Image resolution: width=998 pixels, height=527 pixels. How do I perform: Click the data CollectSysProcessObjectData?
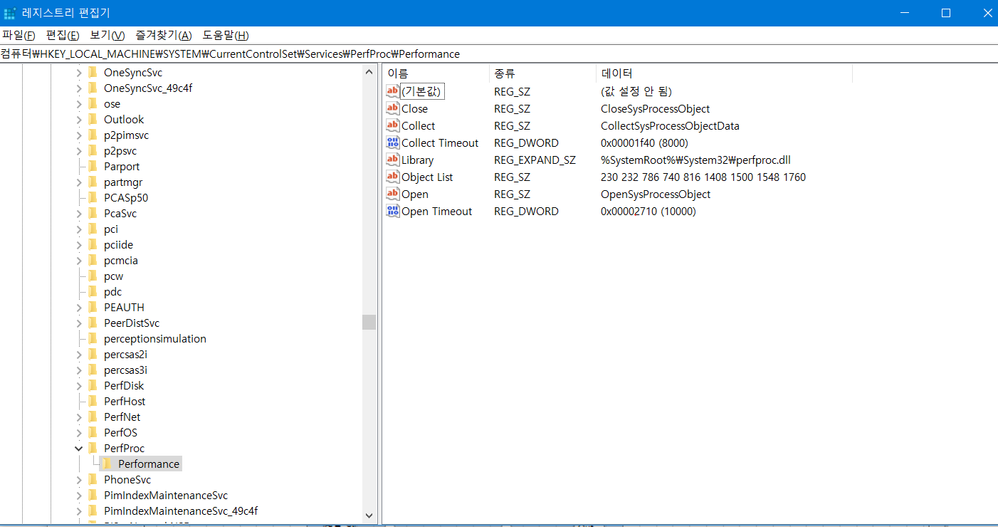click(670, 126)
